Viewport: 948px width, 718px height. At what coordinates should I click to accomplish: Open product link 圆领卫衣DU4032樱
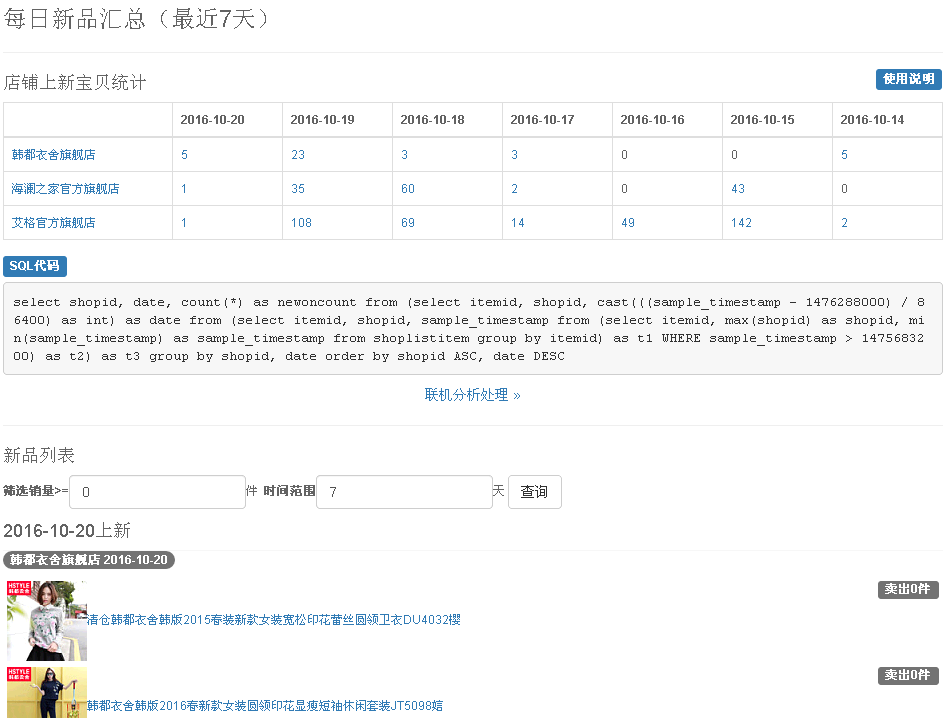coord(274,619)
